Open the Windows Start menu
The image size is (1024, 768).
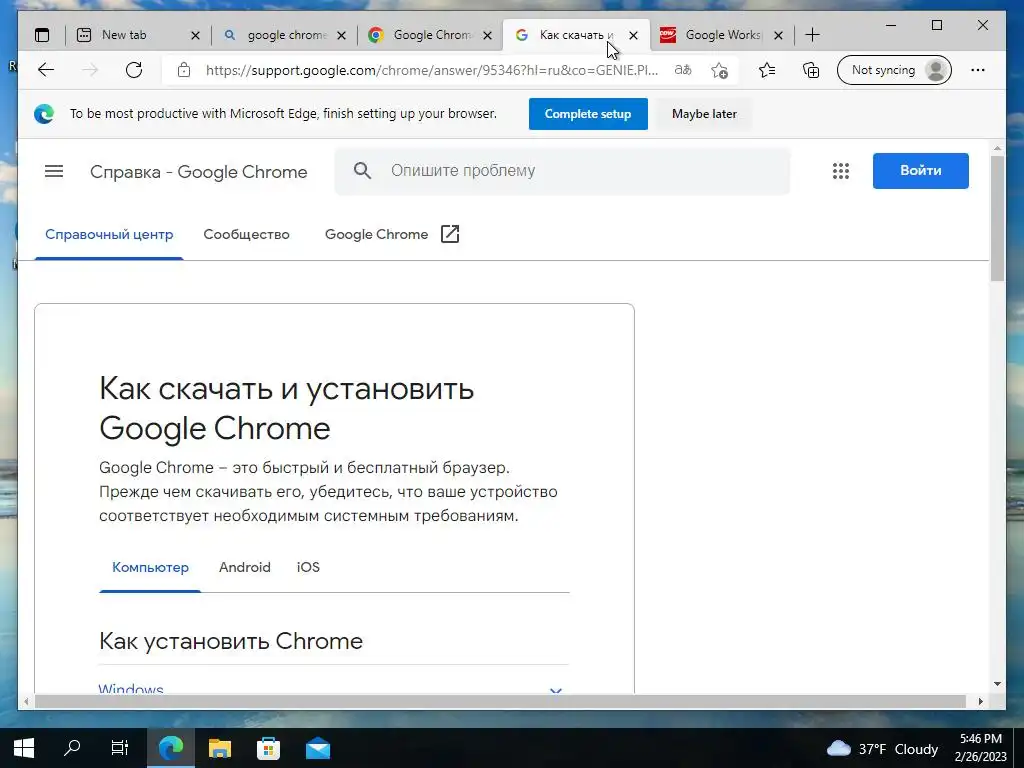pyautogui.click(x=24, y=748)
